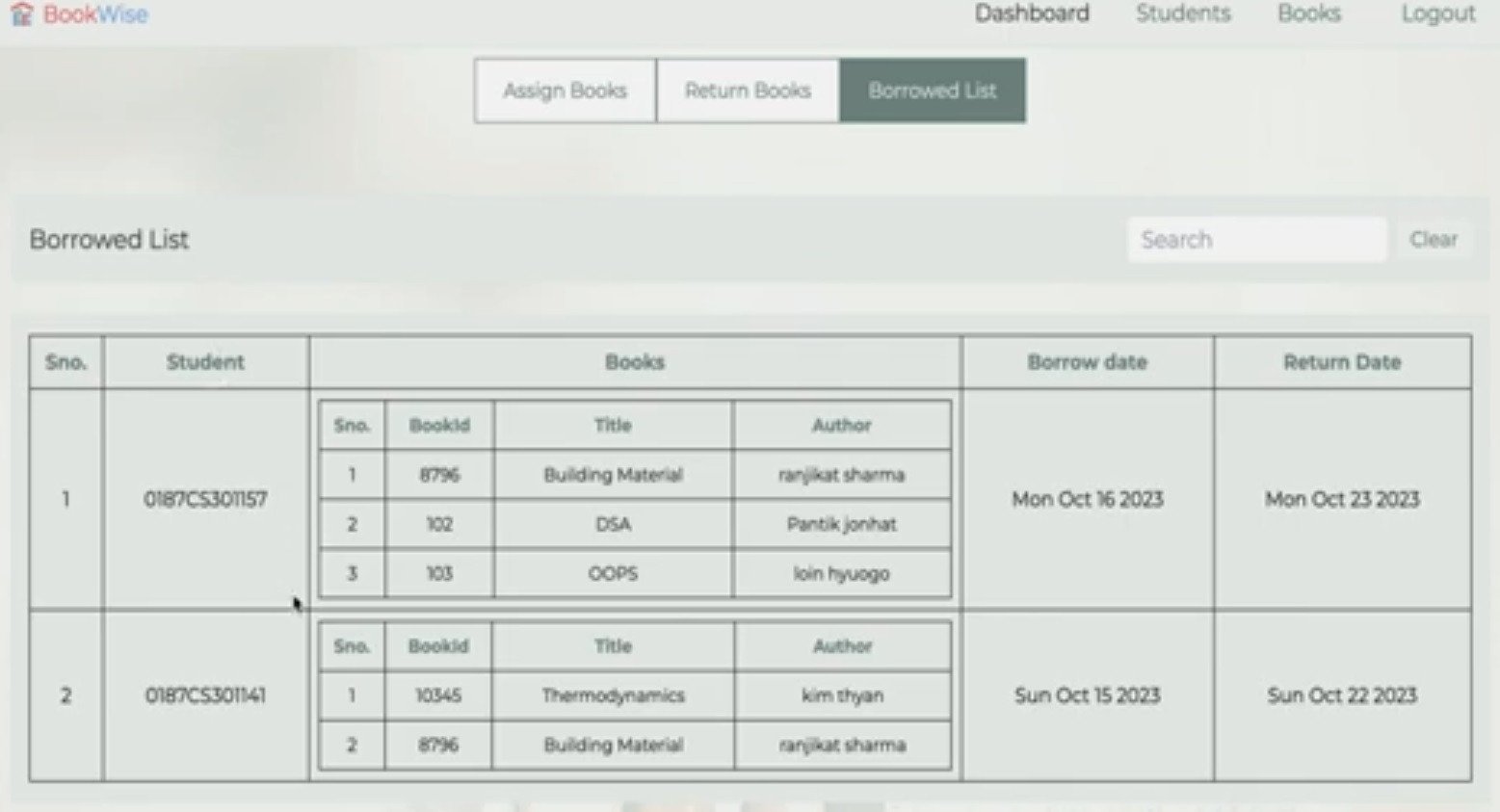1500x812 pixels.
Task: Switch to the Return Books tab
Action: click(748, 91)
